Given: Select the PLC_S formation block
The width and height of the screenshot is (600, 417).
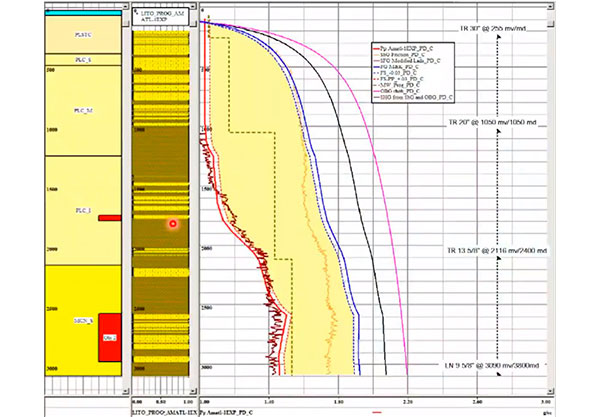Looking at the screenshot, I should point(83,60).
